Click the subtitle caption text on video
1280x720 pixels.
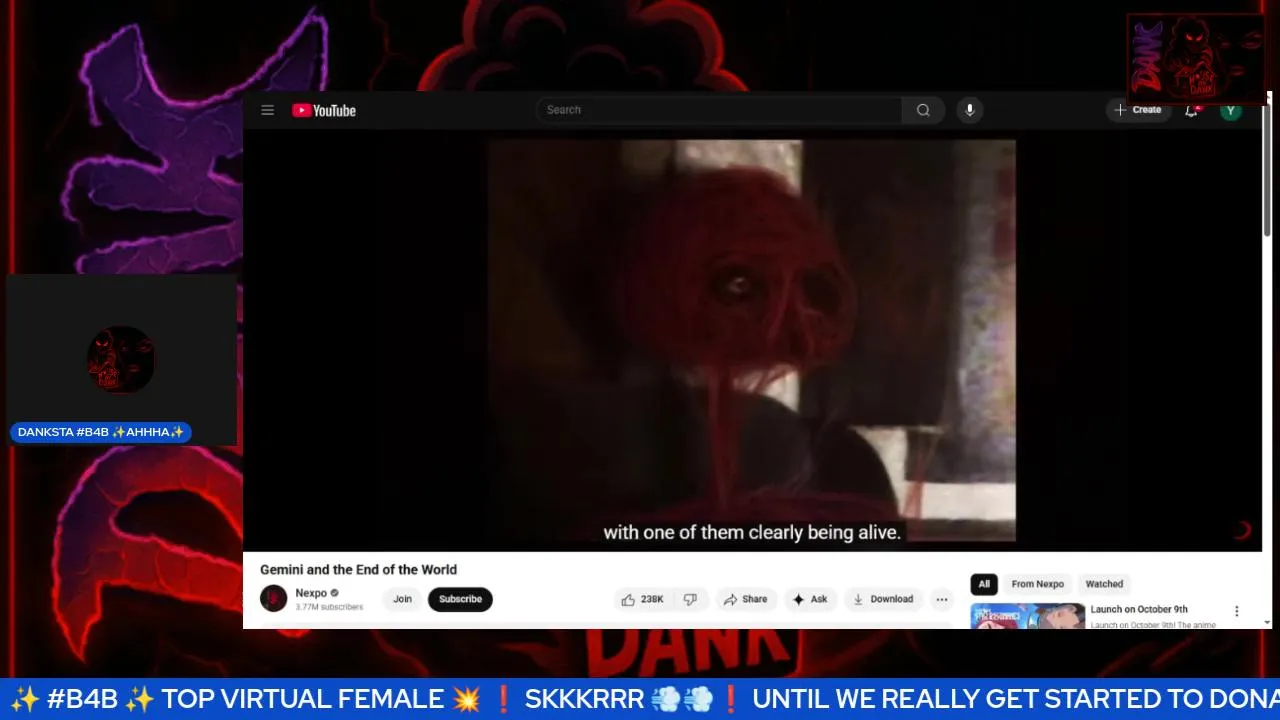tap(752, 533)
